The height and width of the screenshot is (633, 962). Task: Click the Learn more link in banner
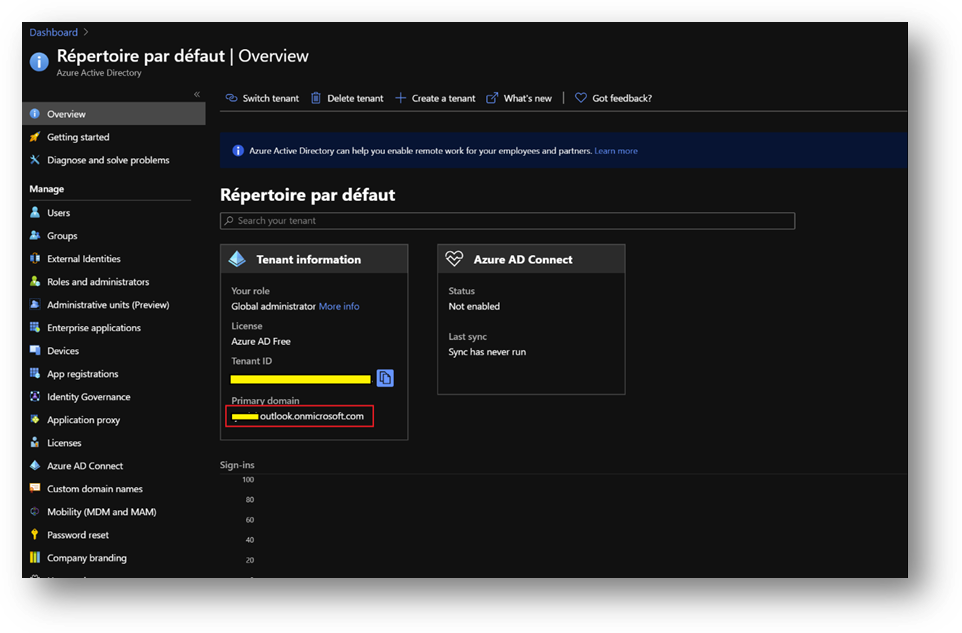pos(616,151)
